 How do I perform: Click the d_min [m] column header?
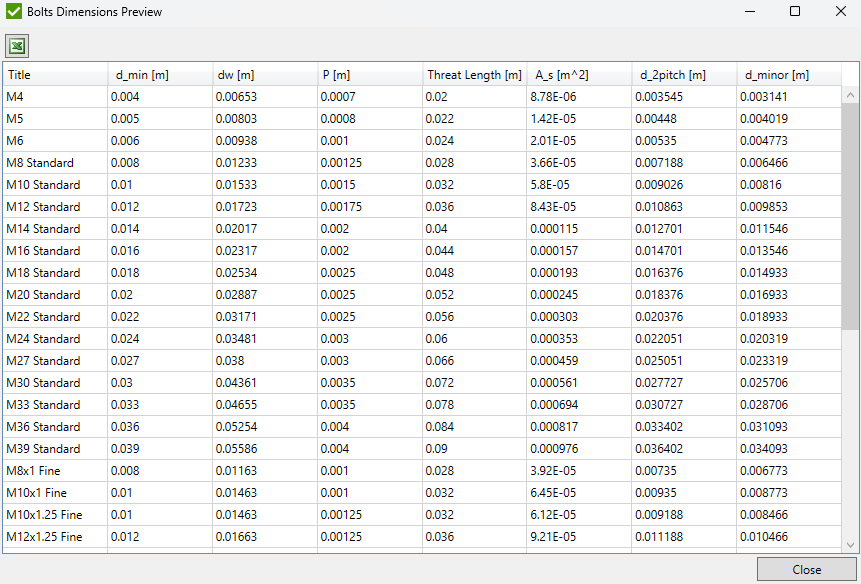pyautogui.click(x=160, y=75)
